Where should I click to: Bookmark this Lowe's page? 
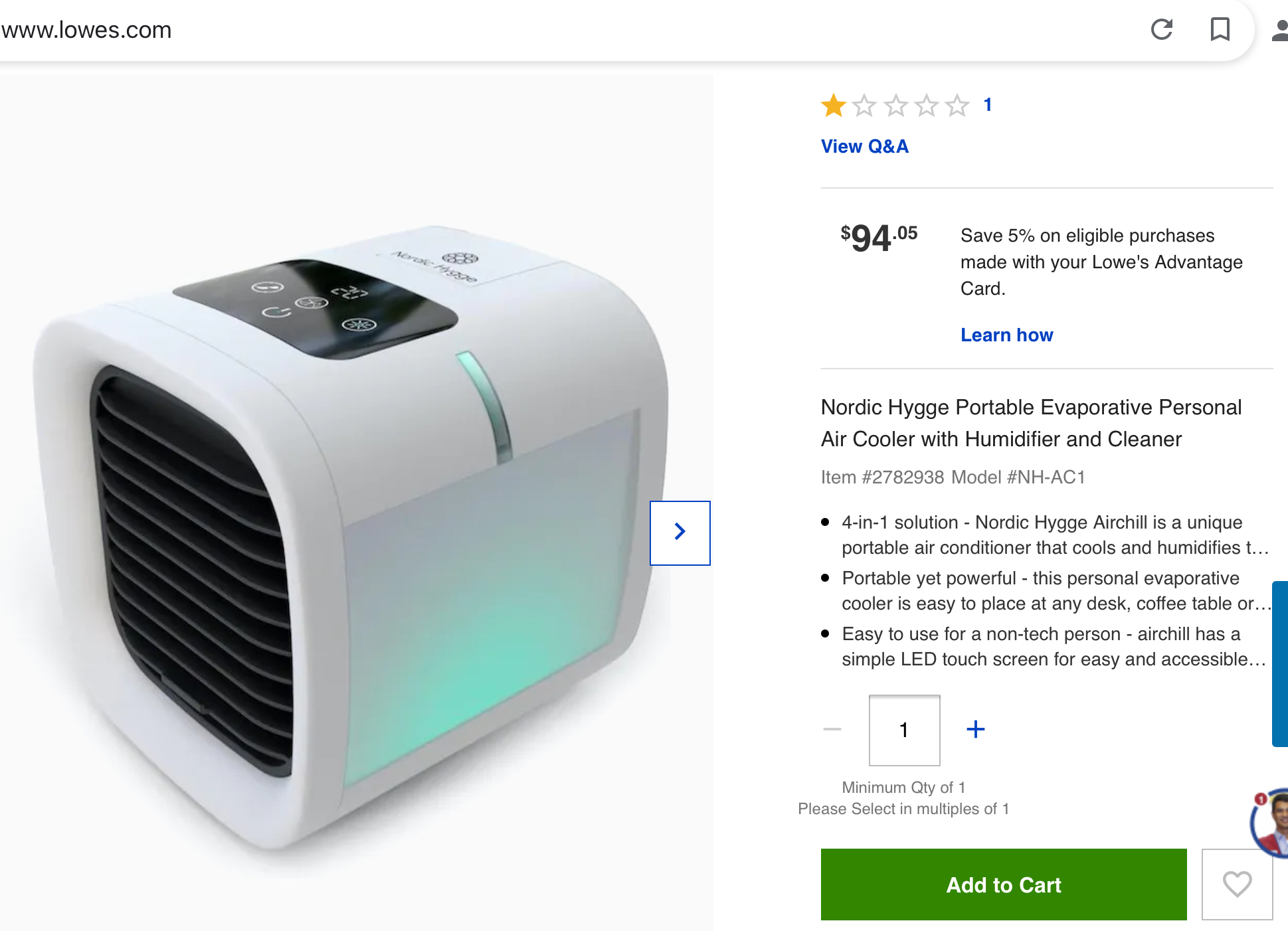pyautogui.click(x=1220, y=29)
